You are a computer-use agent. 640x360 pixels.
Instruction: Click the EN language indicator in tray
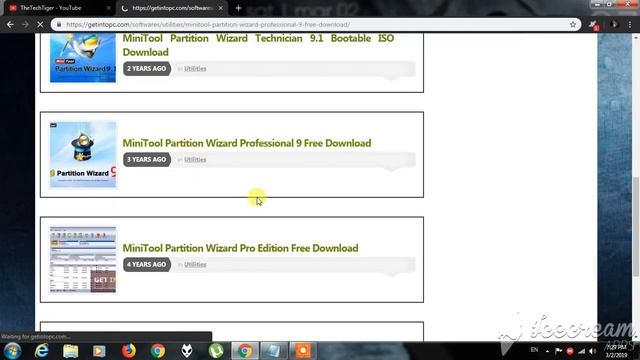pos(534,350)
